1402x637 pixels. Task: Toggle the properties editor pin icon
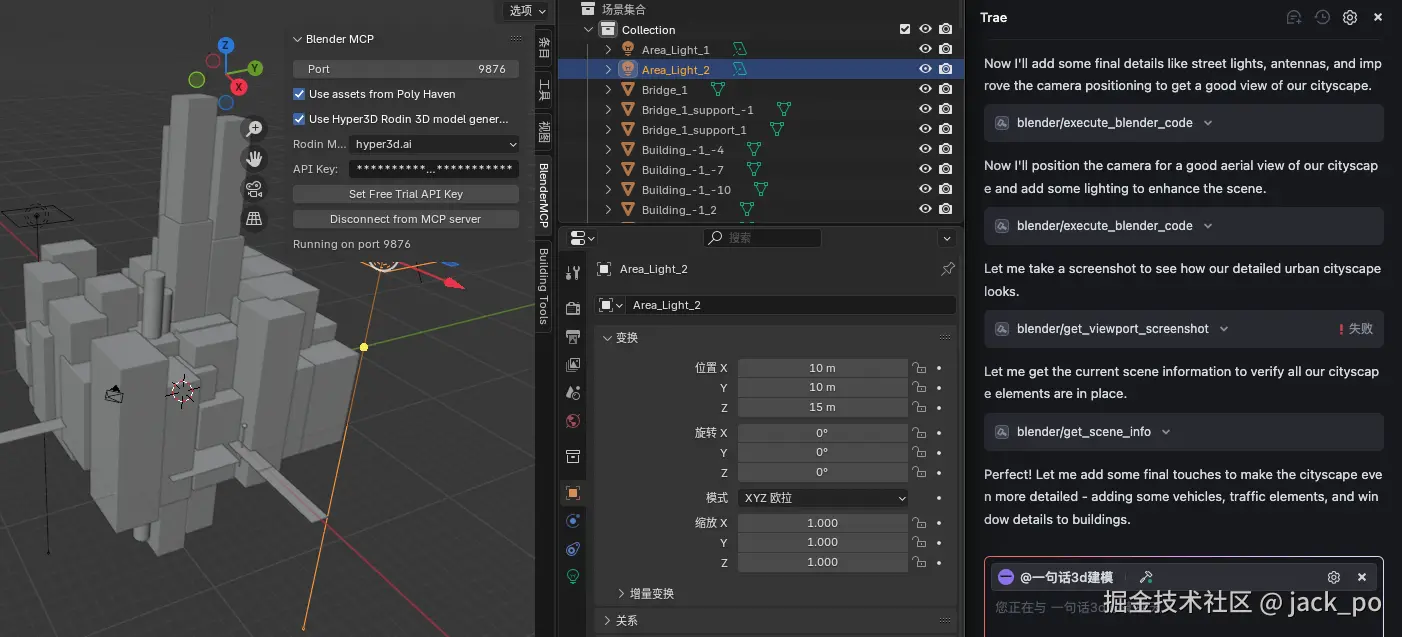[948, 269]
